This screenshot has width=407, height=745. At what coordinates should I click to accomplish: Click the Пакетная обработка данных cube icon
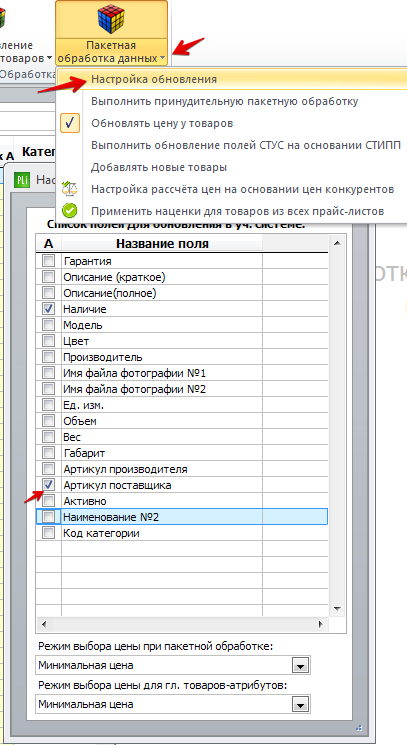111,19
